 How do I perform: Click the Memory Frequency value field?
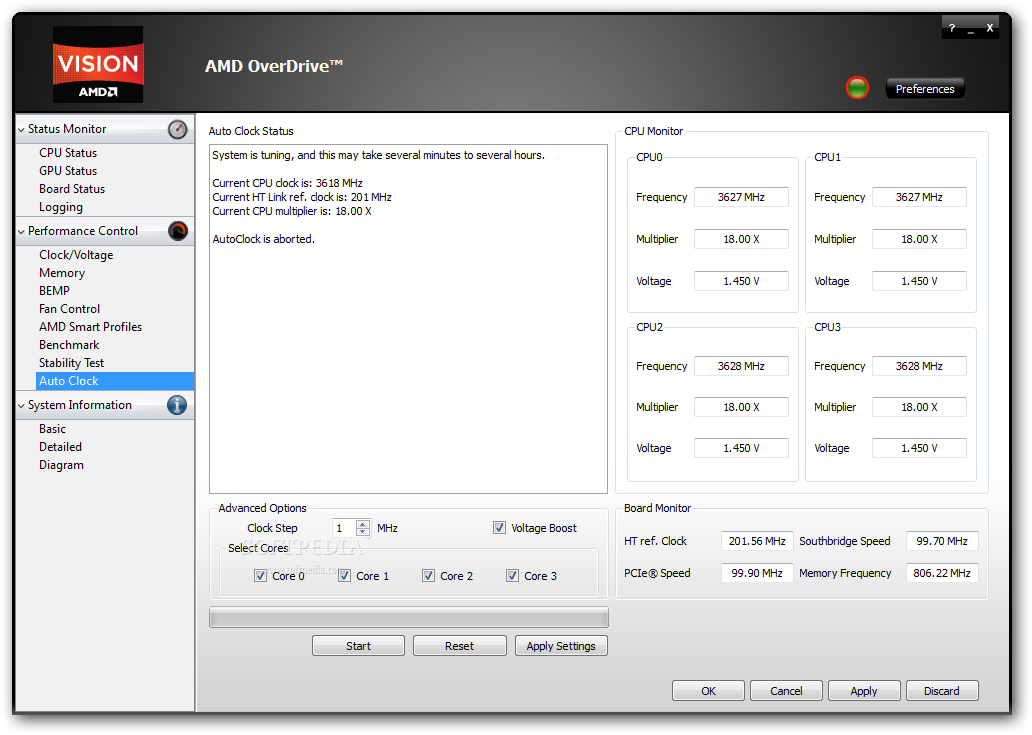click(x=942, y=573)
